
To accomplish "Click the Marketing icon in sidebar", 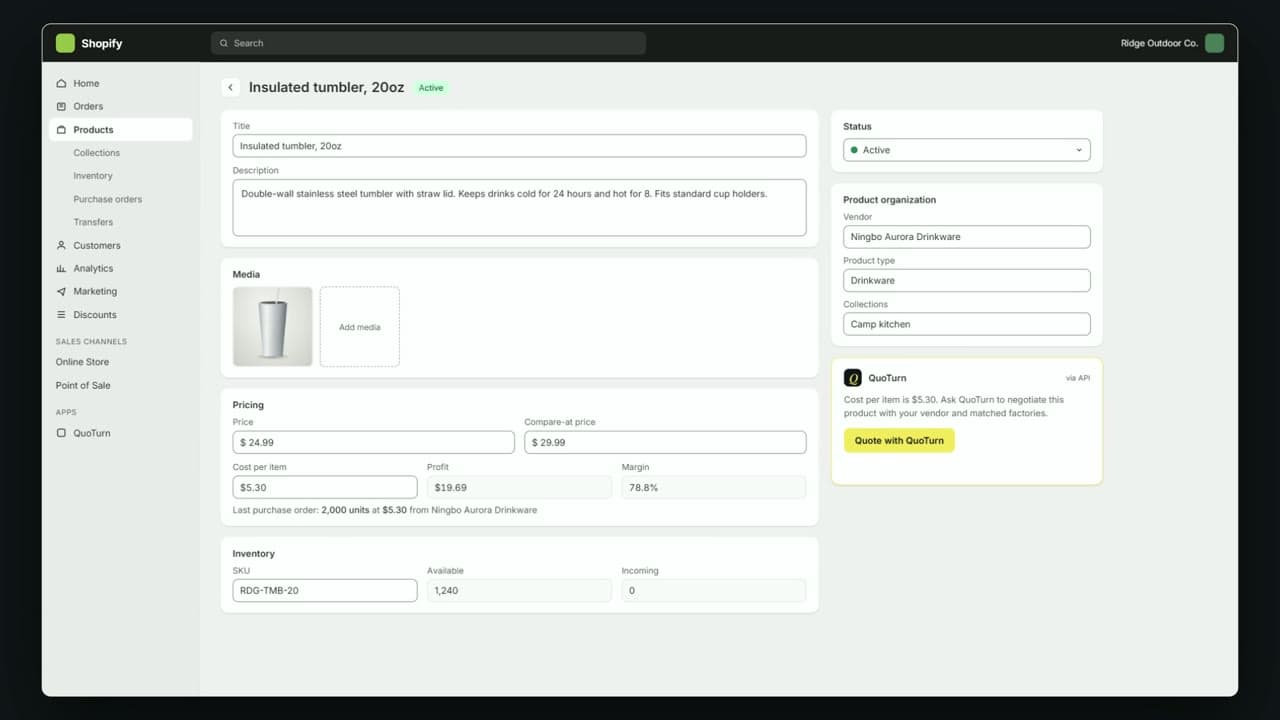I will [62, 291].
